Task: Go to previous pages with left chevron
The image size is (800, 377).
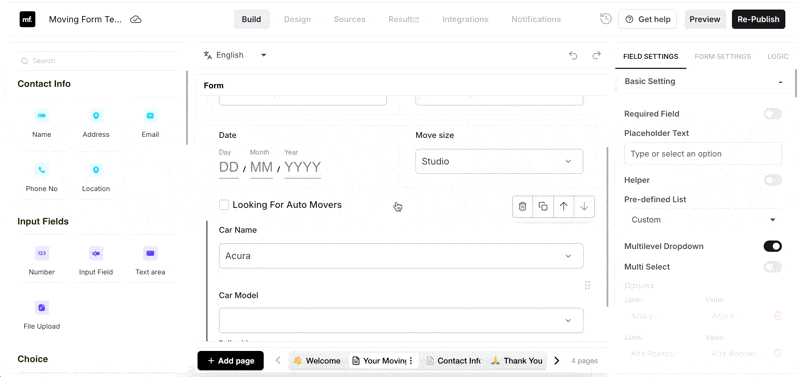Action: (x=278, y=360)
